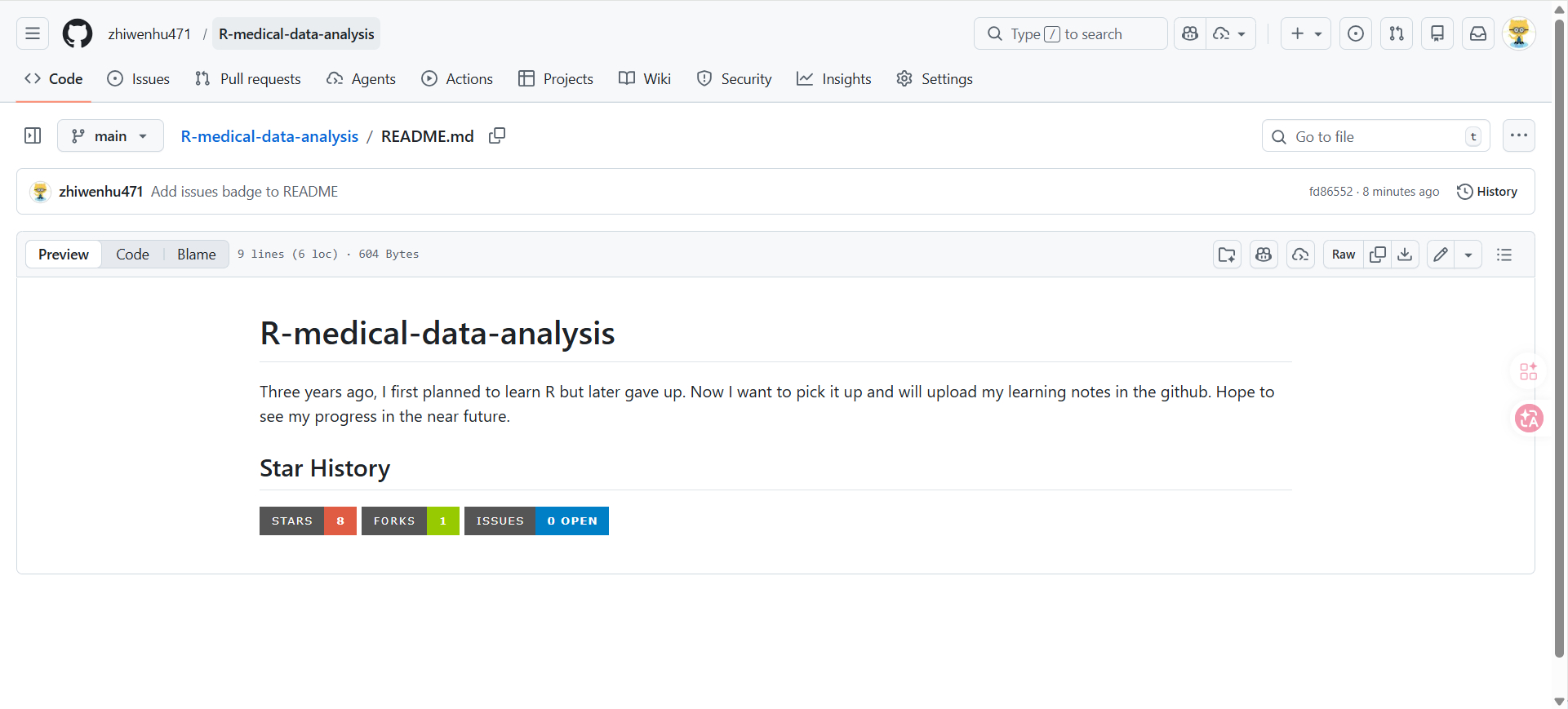Open your issues from the header icon
This screenshot has width=1568, height=709.
pos(1356,33)
